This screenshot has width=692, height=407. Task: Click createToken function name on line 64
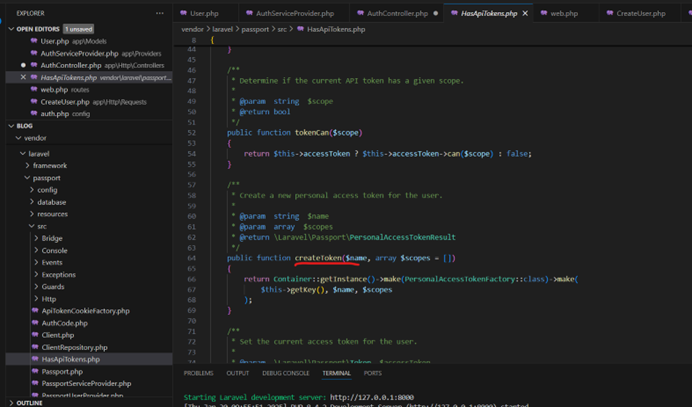coord(318,258)
